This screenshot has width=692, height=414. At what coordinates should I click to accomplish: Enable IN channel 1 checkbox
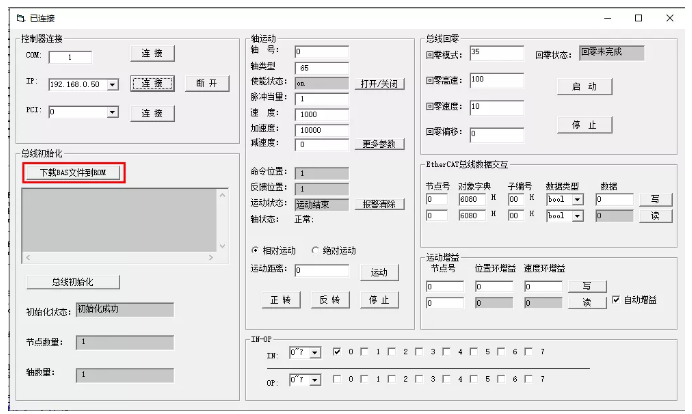365,352
